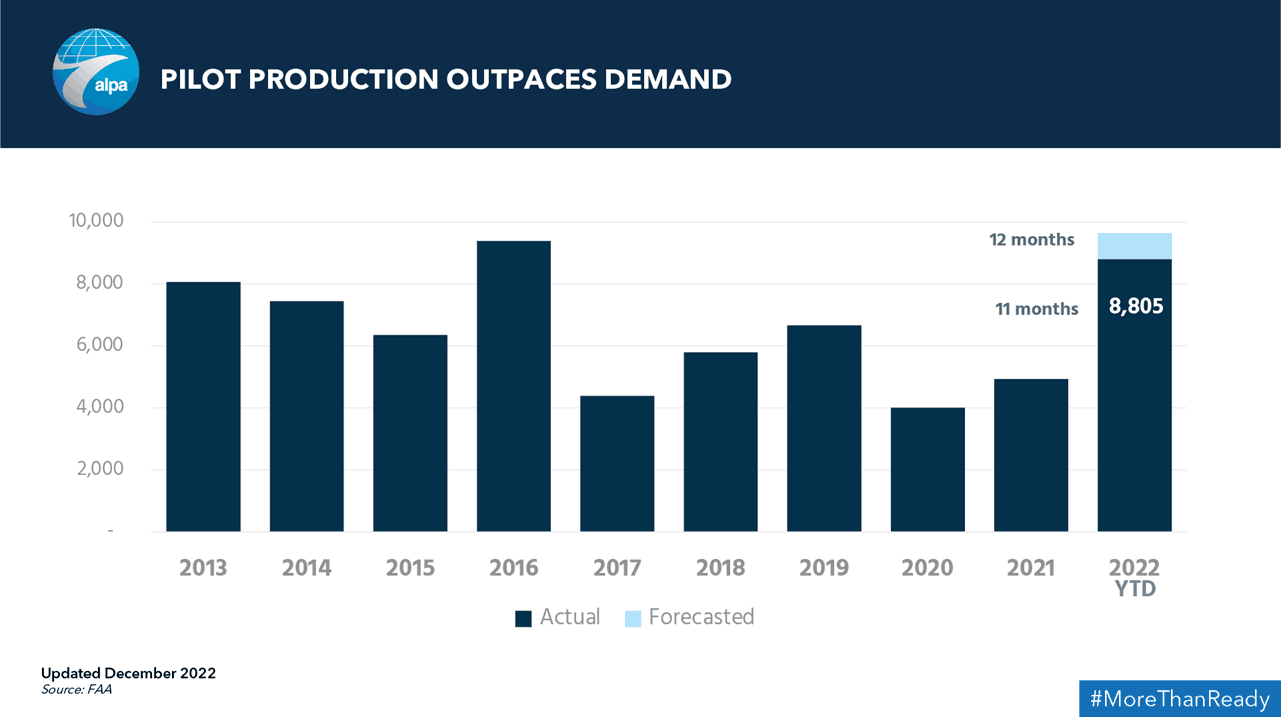Click the #MoreThanReady hashtag banner
This screenshot has height=717, width=1281.
[x=1179, y=699]
